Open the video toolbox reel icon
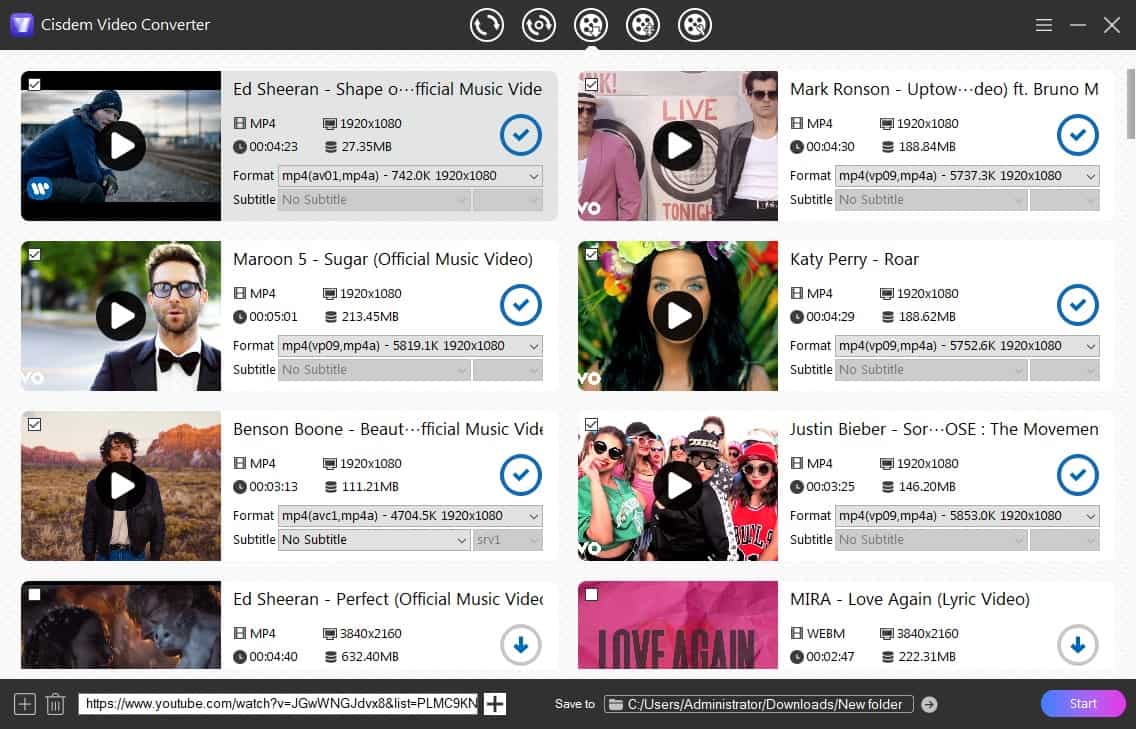This screenshot has height=729, width=1136. click(643, 25)
